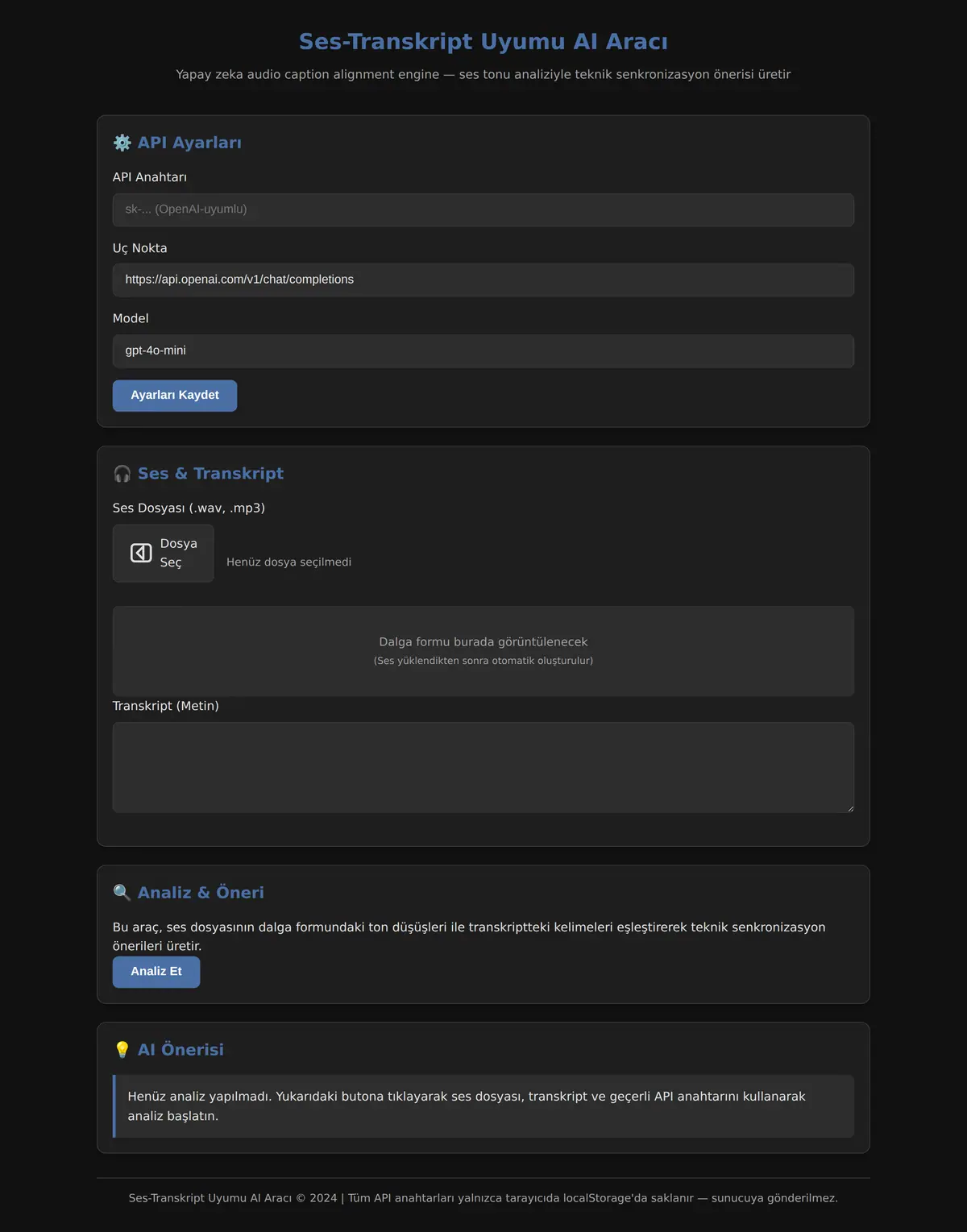Save settings with Ayarları Kaydet button

coord(175,396)
